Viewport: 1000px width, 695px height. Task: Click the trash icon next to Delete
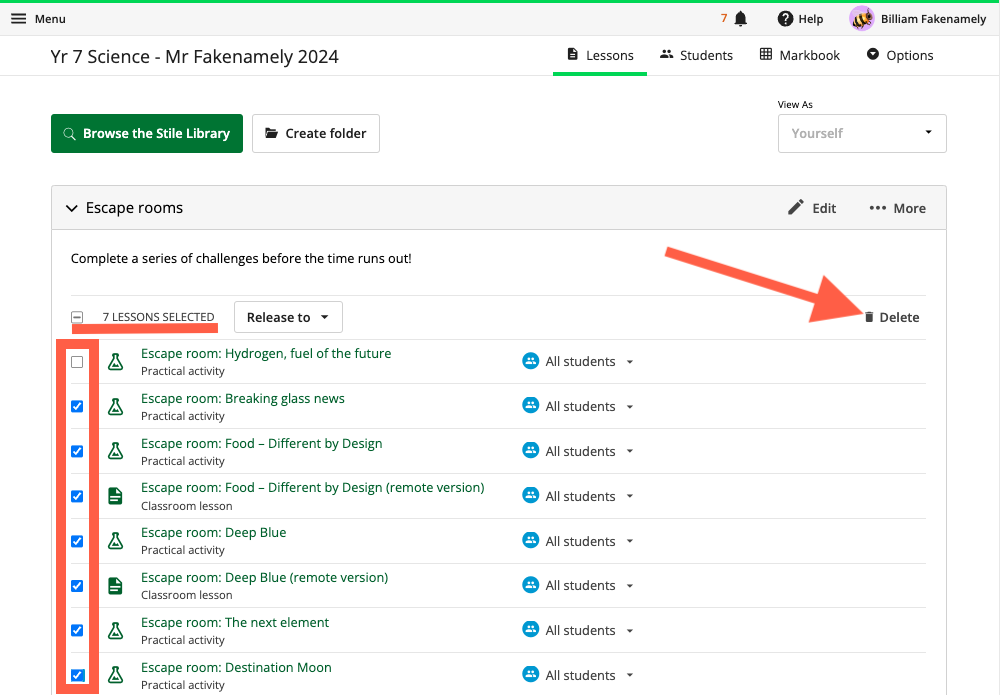pos(869,317)
